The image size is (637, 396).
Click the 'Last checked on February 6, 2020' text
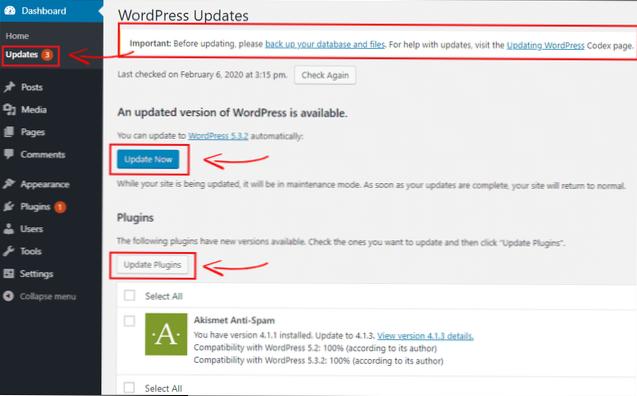pyautogui.click(x=202, y=75)
